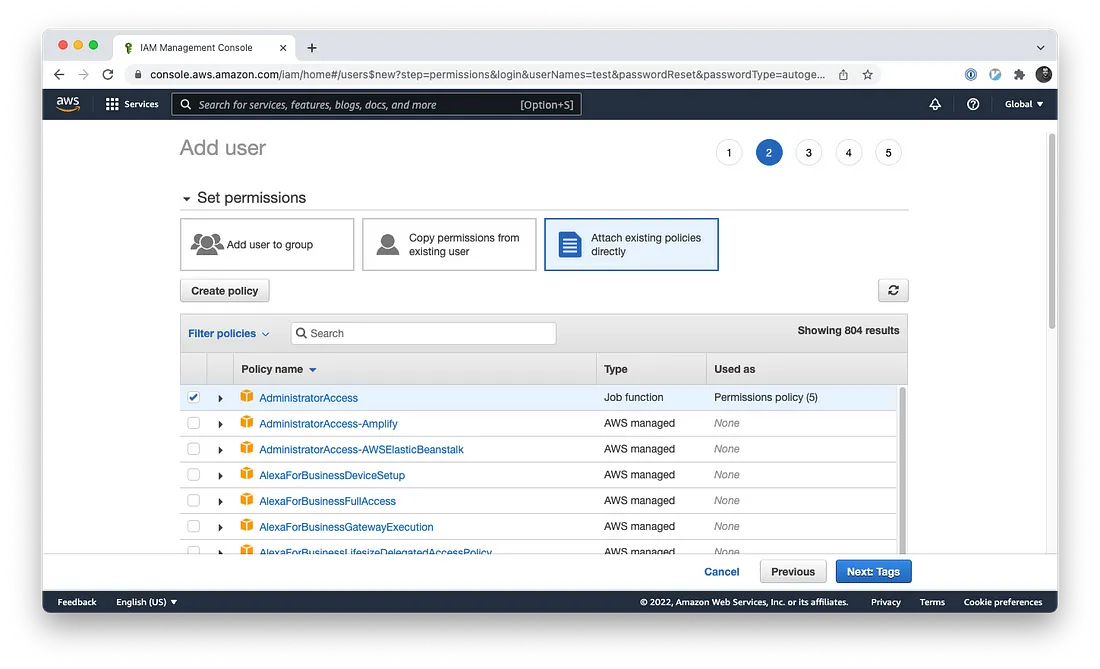This screenshot has width=1100, height=669.
Task: Open the browser extensions puzzle icon
Action: point(1019,74)
